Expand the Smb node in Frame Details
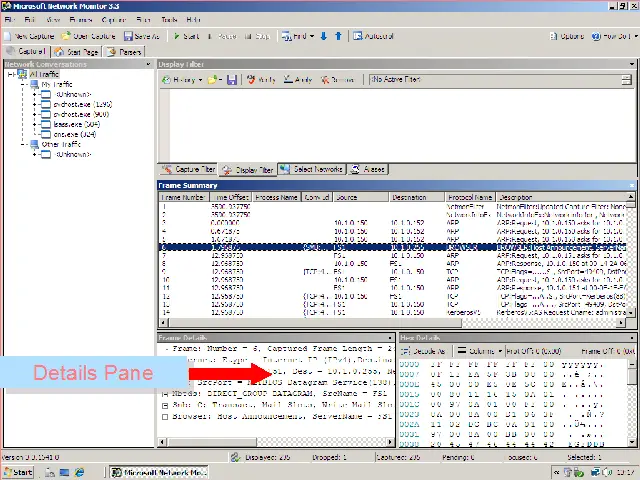640x480 pixels. pos(165,405)
